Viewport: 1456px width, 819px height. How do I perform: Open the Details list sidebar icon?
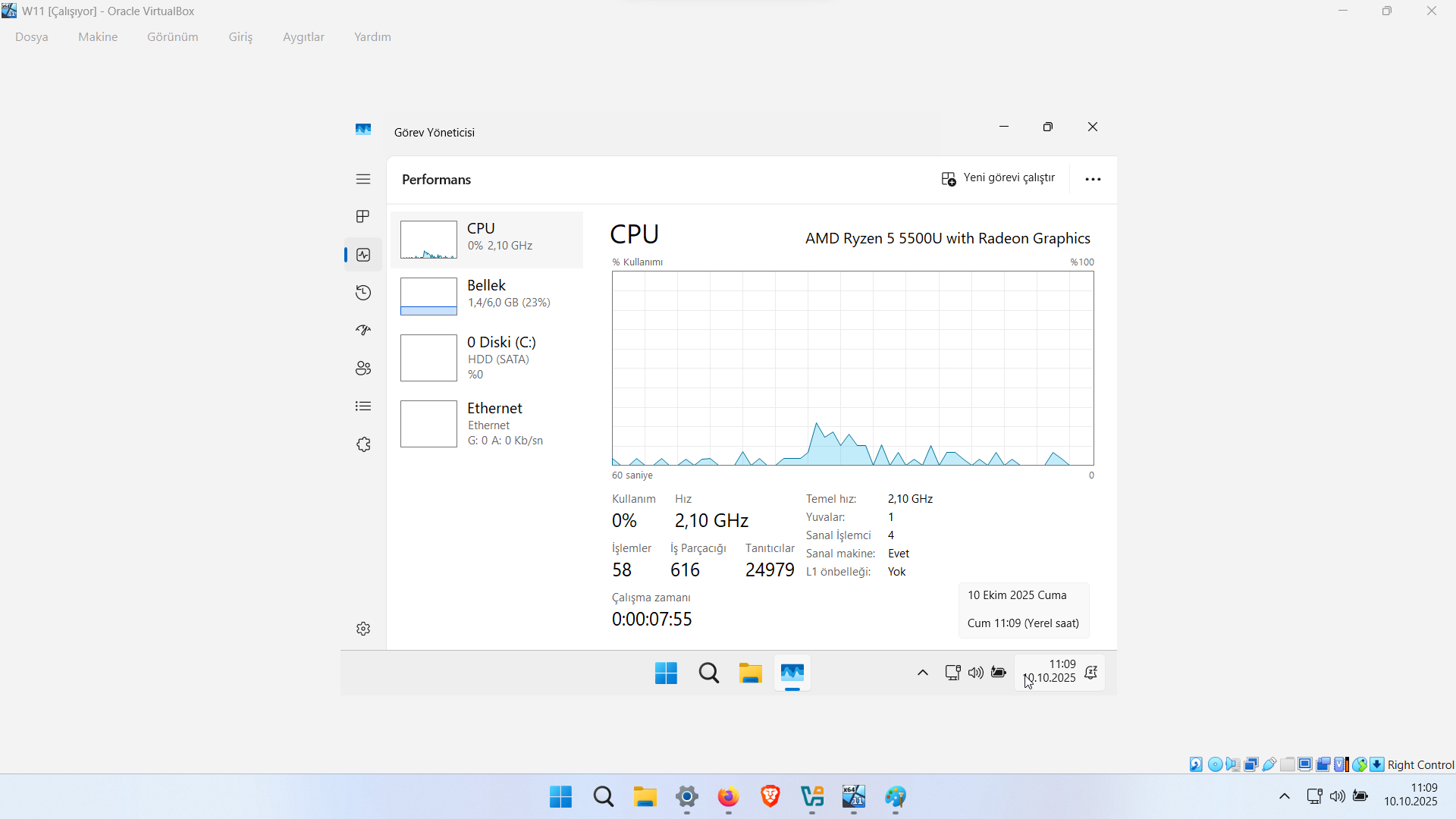pos(363,406)
